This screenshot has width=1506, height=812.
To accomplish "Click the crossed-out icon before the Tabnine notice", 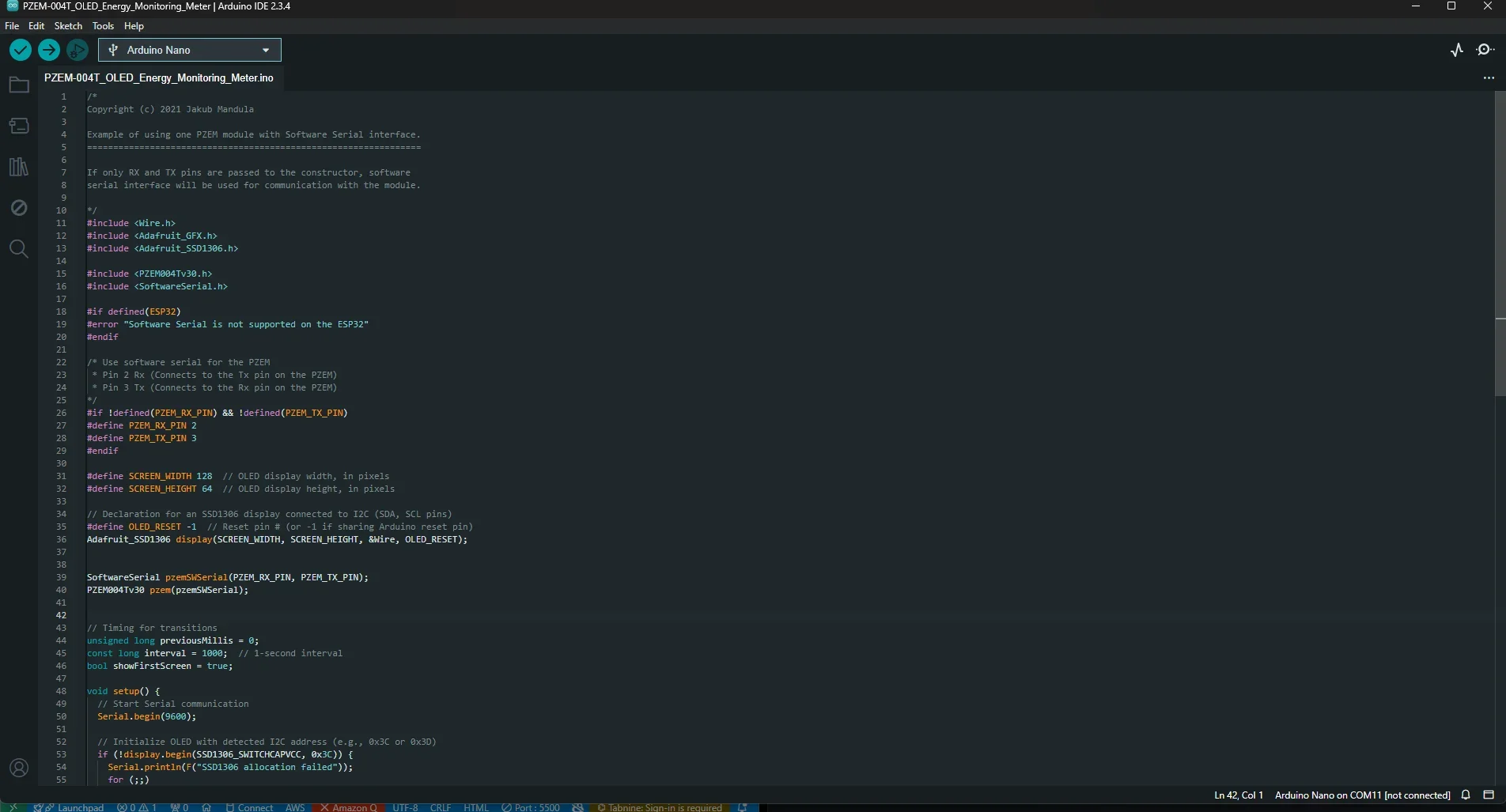I will pos(578,807).
